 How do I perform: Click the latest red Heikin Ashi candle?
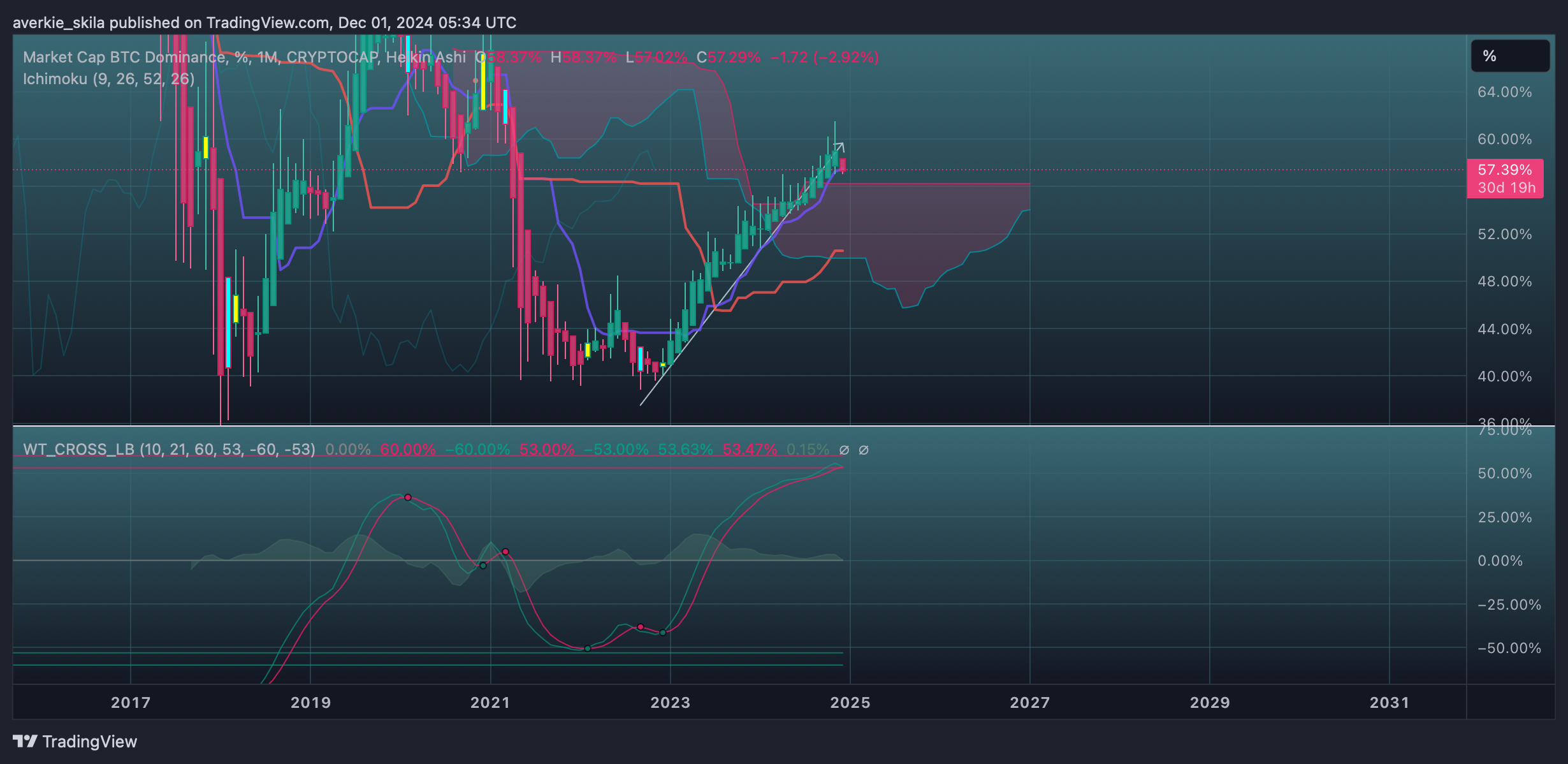point(843,165)
